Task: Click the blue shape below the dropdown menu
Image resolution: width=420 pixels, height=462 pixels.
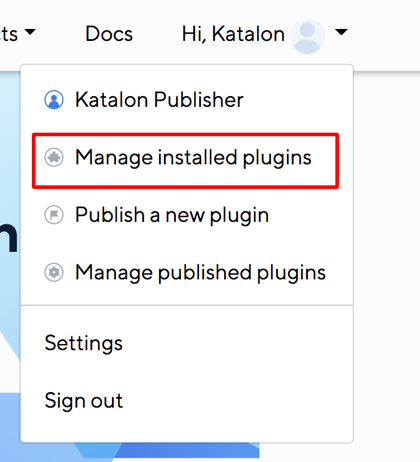Action: point(167,451)
